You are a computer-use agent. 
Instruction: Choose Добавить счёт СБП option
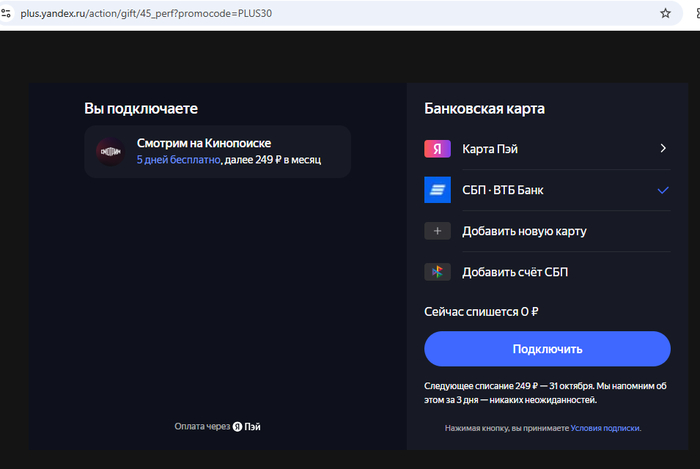click(547, 272)
